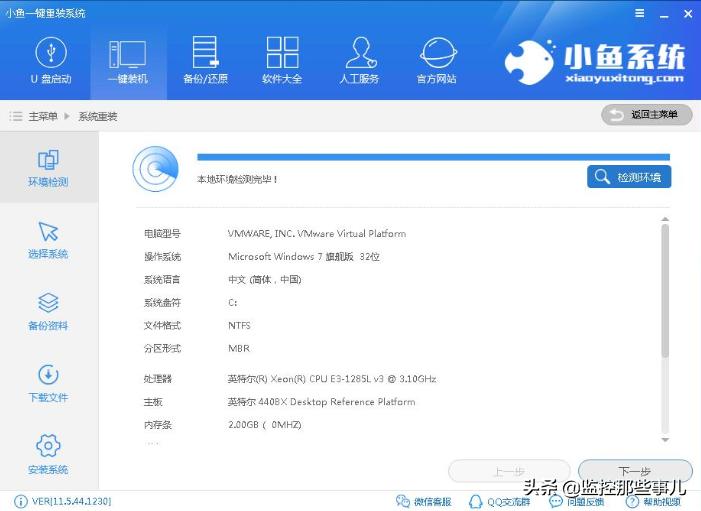Image resolution: width=701 pixels, height=511 pixels.
Task: Click 返回主菜单 button
Action: pyautogui.click(x=646, y=115)
